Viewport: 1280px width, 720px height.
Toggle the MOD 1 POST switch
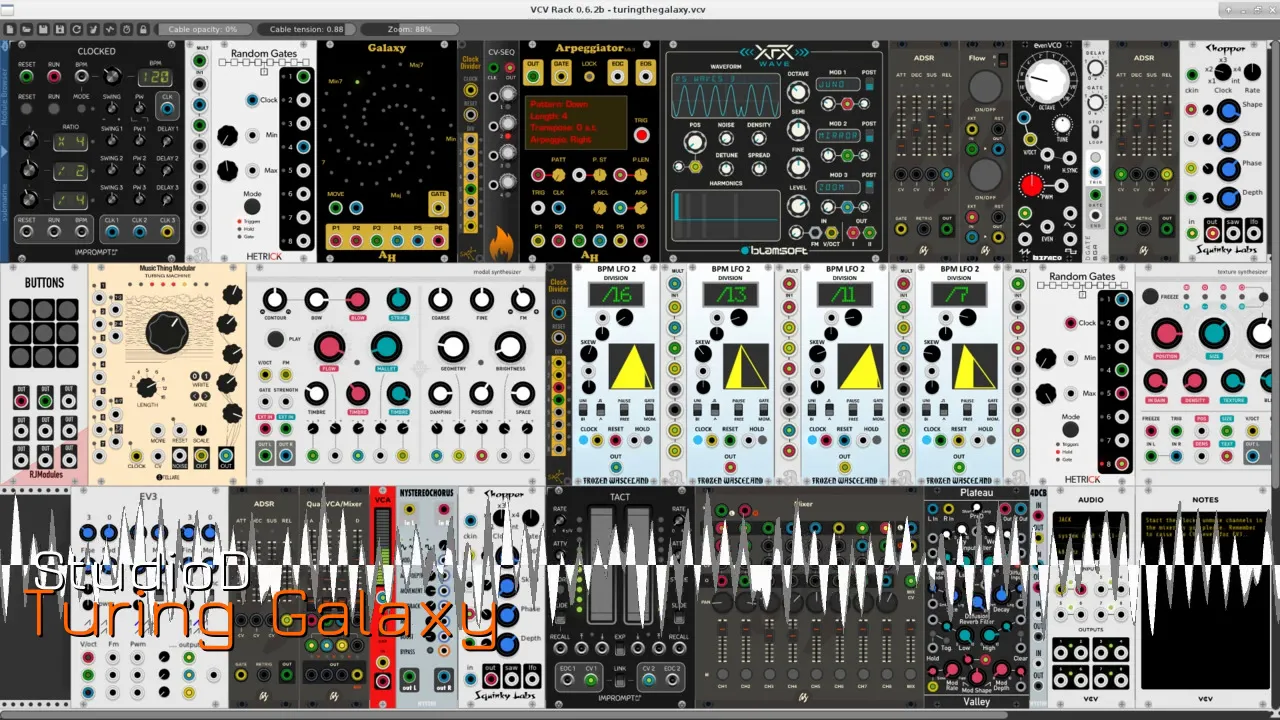[869, 85]
